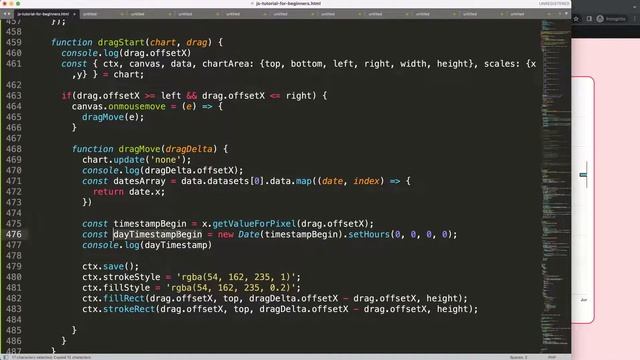The height and width of the screenshot is (360, 640).
Task: Click line number 468 in gutter
Action: tap(14, 149)
